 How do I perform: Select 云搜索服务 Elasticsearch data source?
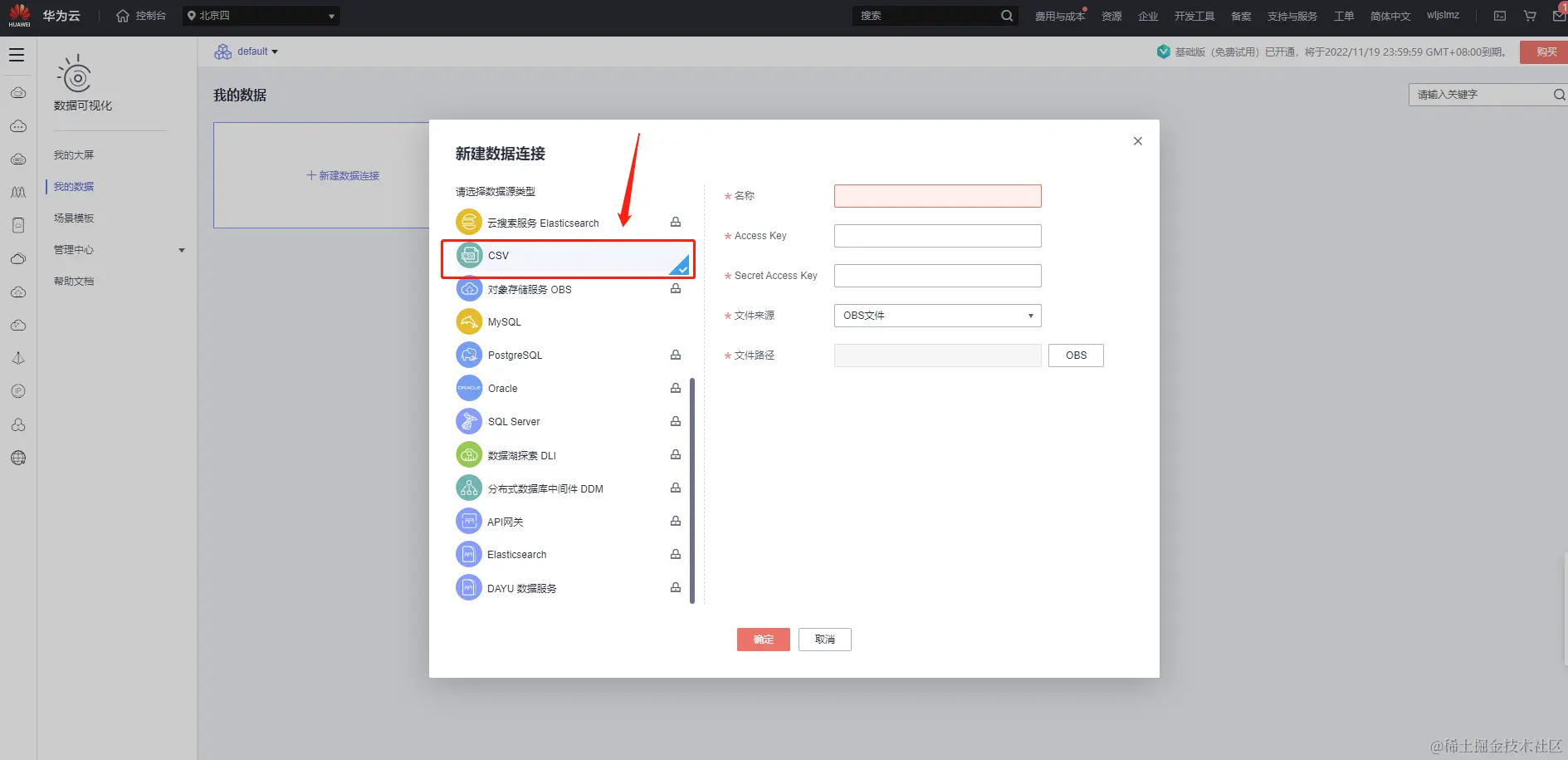(569, 223)
